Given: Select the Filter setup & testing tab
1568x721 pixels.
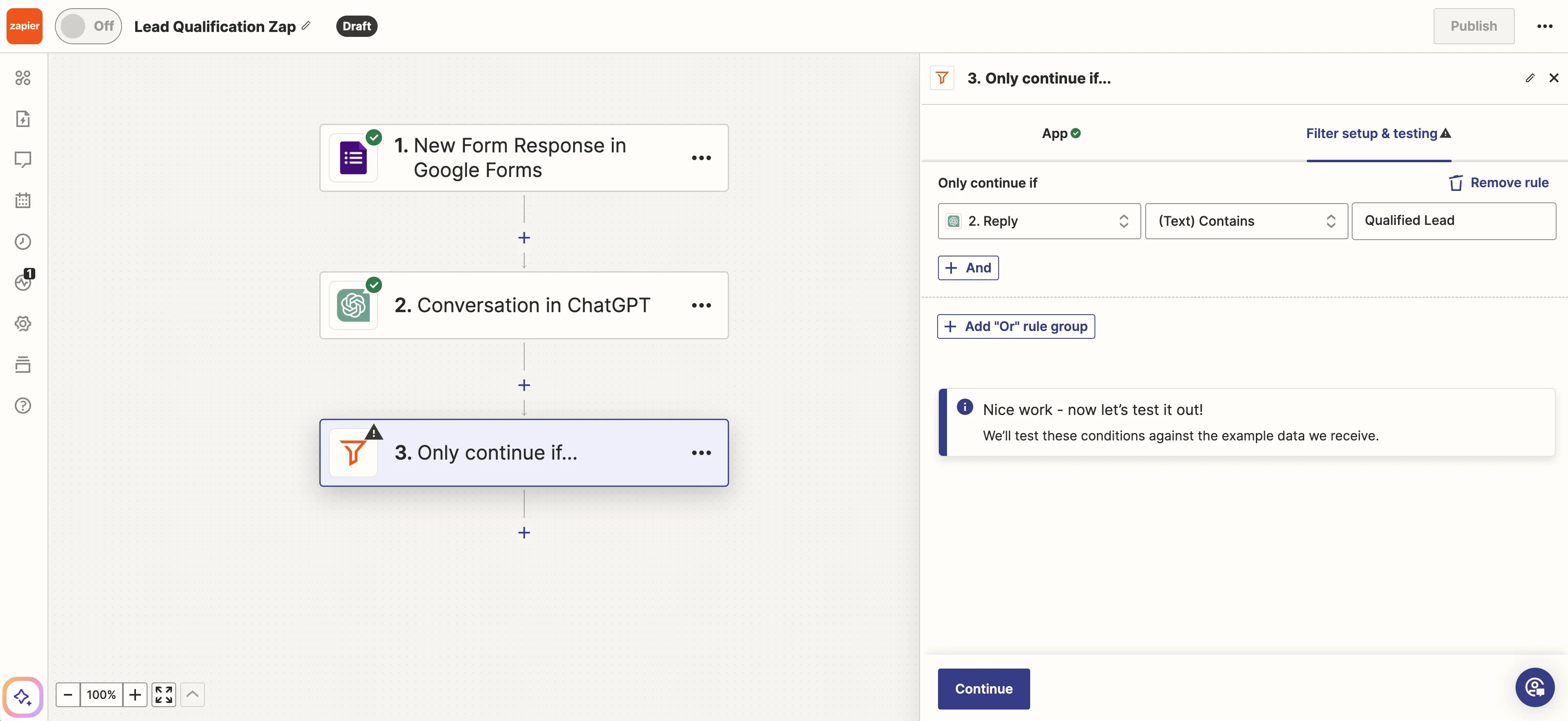Looking at the screenshot, I should click(x=1378, y=134).
